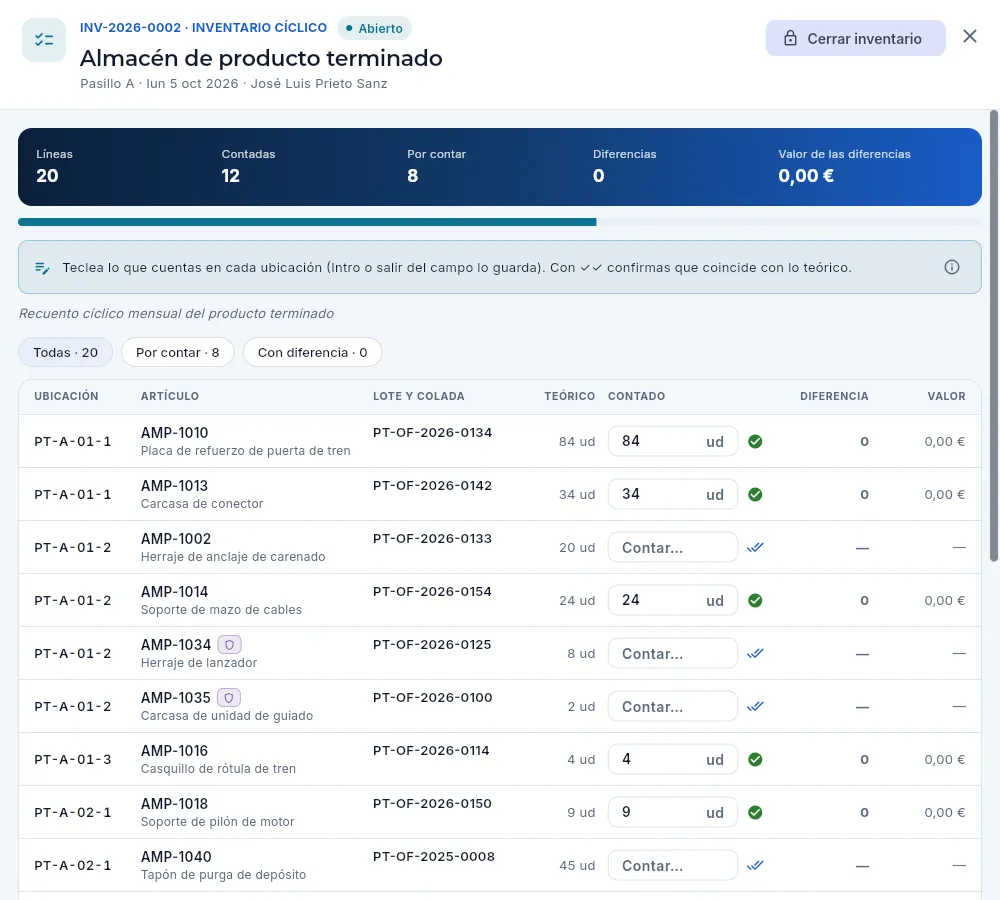Viewport: 1000px width, 900px height.
Task: Select the Todas · 20 filter
Action: (66, 352)
